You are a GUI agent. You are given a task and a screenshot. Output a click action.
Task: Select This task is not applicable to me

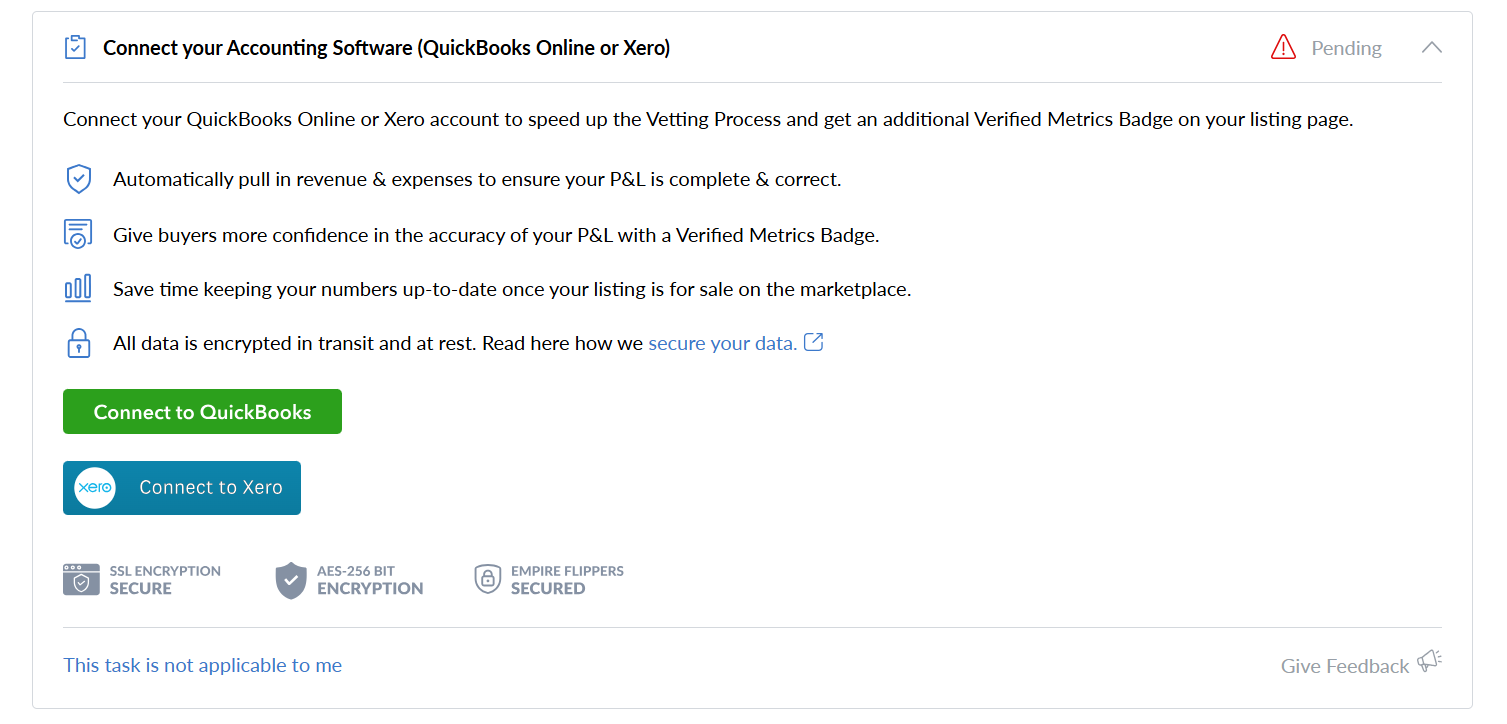(x=202, y=665)
